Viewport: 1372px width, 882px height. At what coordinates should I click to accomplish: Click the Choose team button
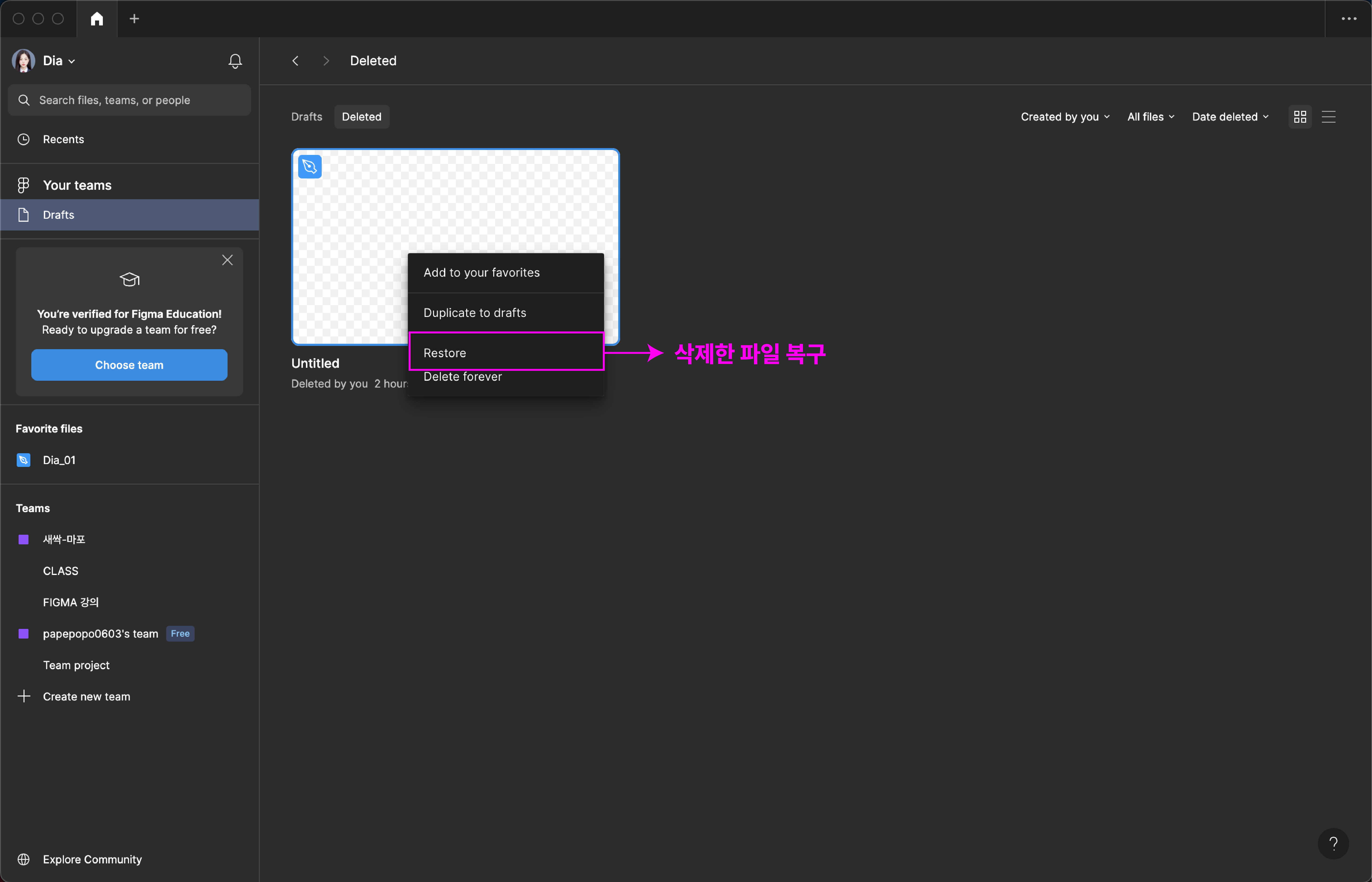coord(129,365)
